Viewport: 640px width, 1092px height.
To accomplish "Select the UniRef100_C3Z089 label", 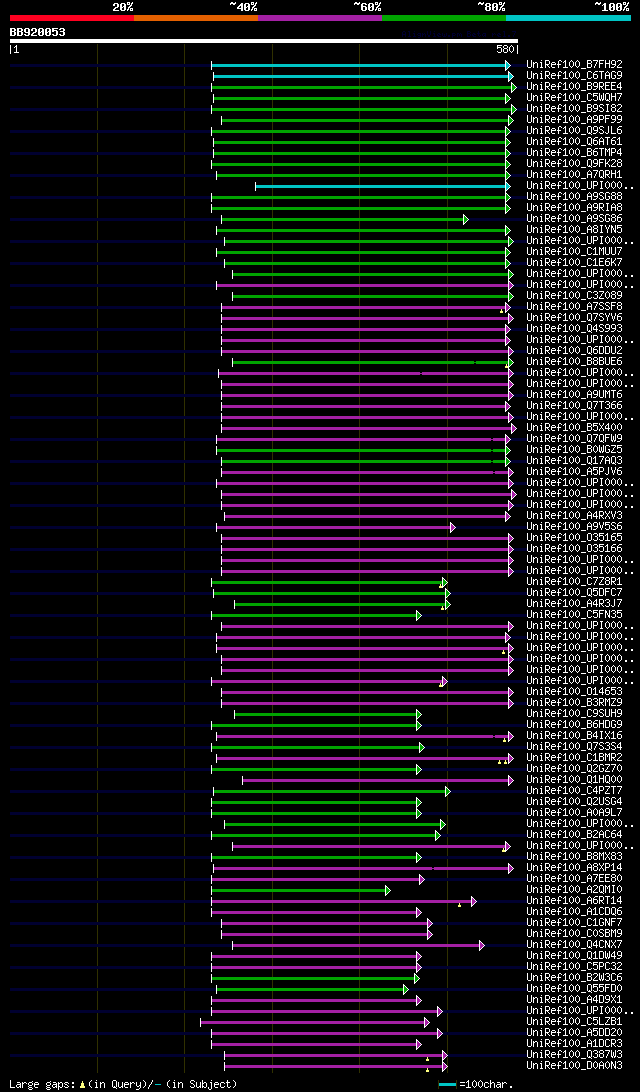I will [x=575, y=295].
